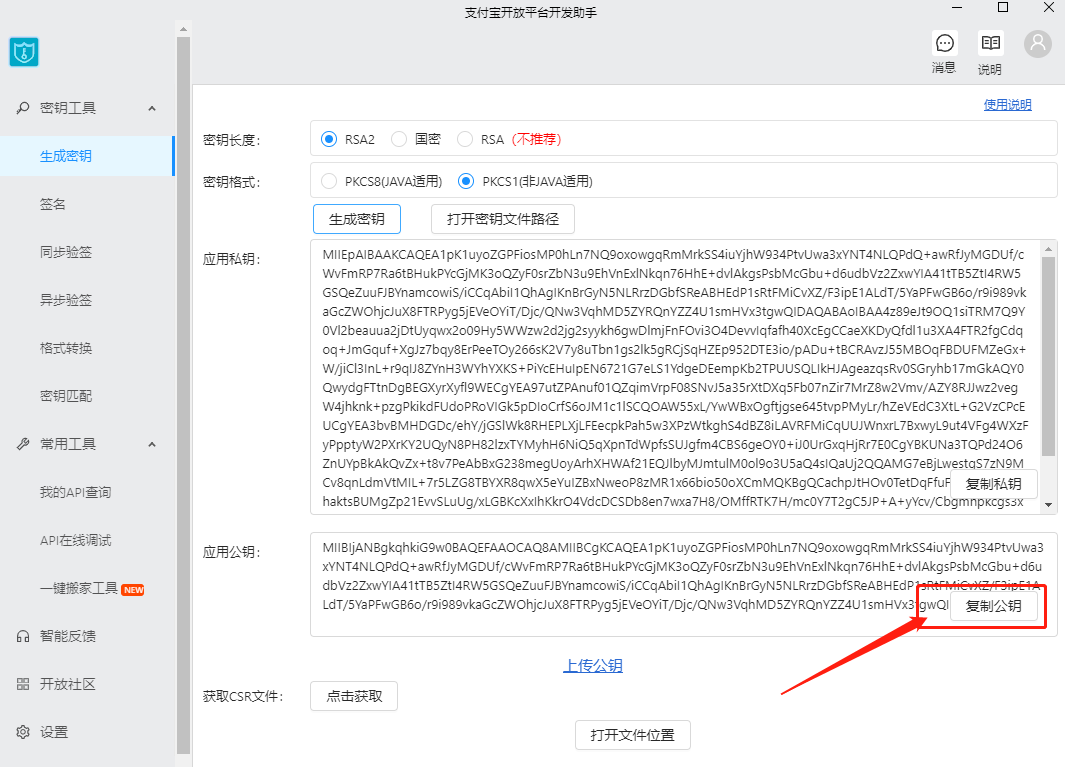Click the 打开文件位置 button
This screenshot has height=767, width=1065.
[x=632, y=735]
